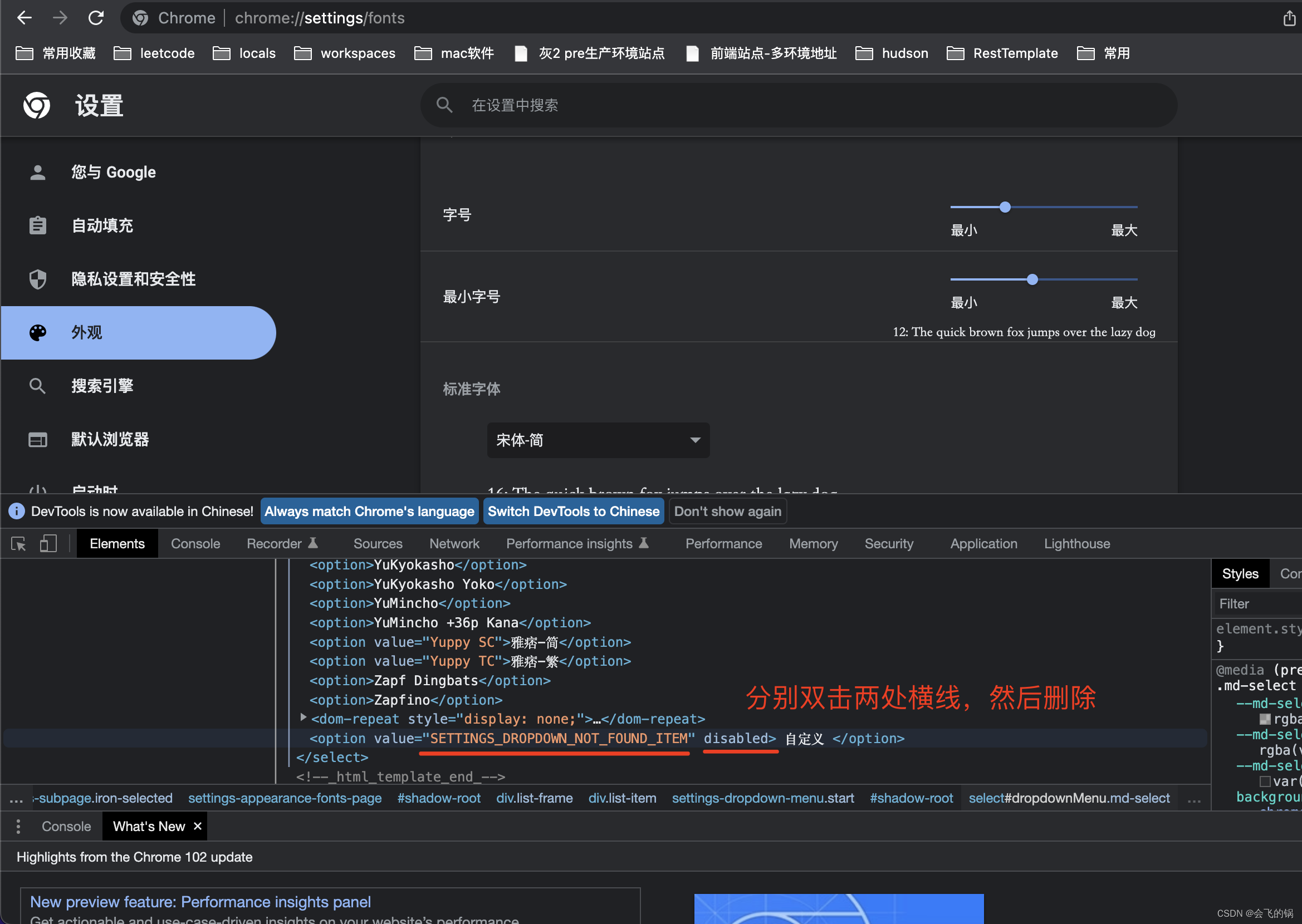Viewport: 1302px width, 924px height.
Task: Open the 宋体-简 standard font dropdown
Action: 598,440
